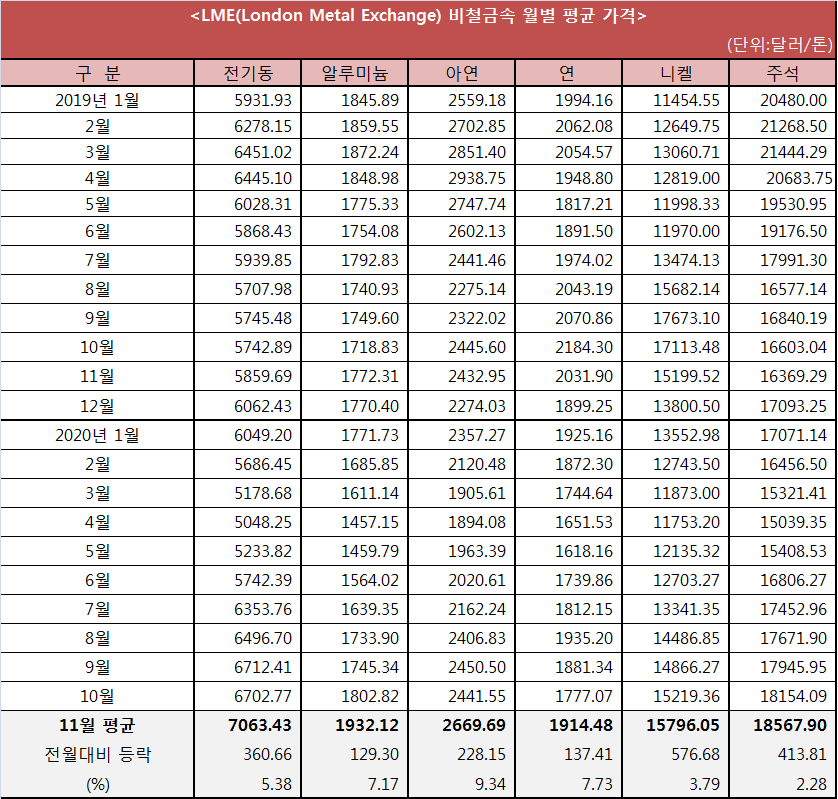
Task: Select the 전기동 column header
Action: (248, 73)
